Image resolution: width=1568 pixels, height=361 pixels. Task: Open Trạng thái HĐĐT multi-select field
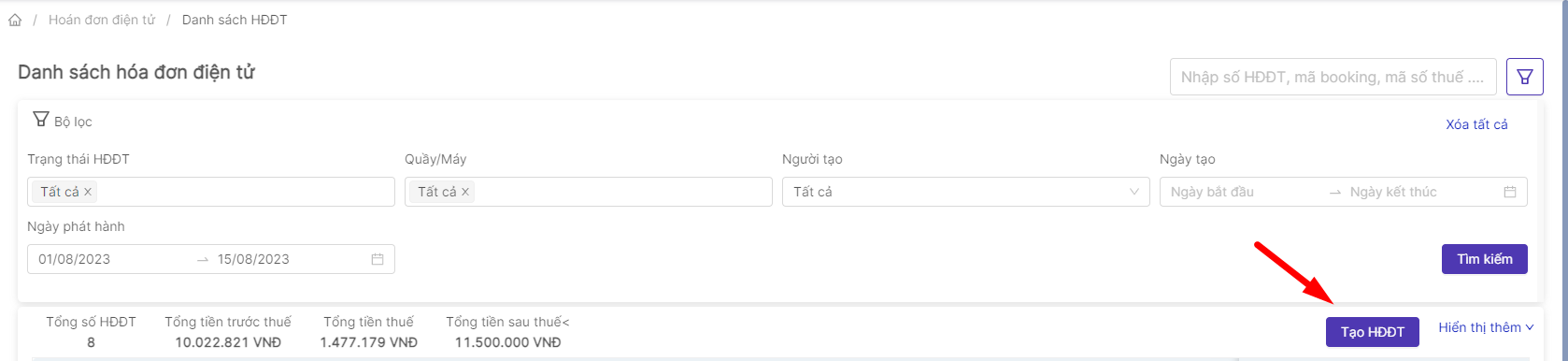click(x=211, y=192)
